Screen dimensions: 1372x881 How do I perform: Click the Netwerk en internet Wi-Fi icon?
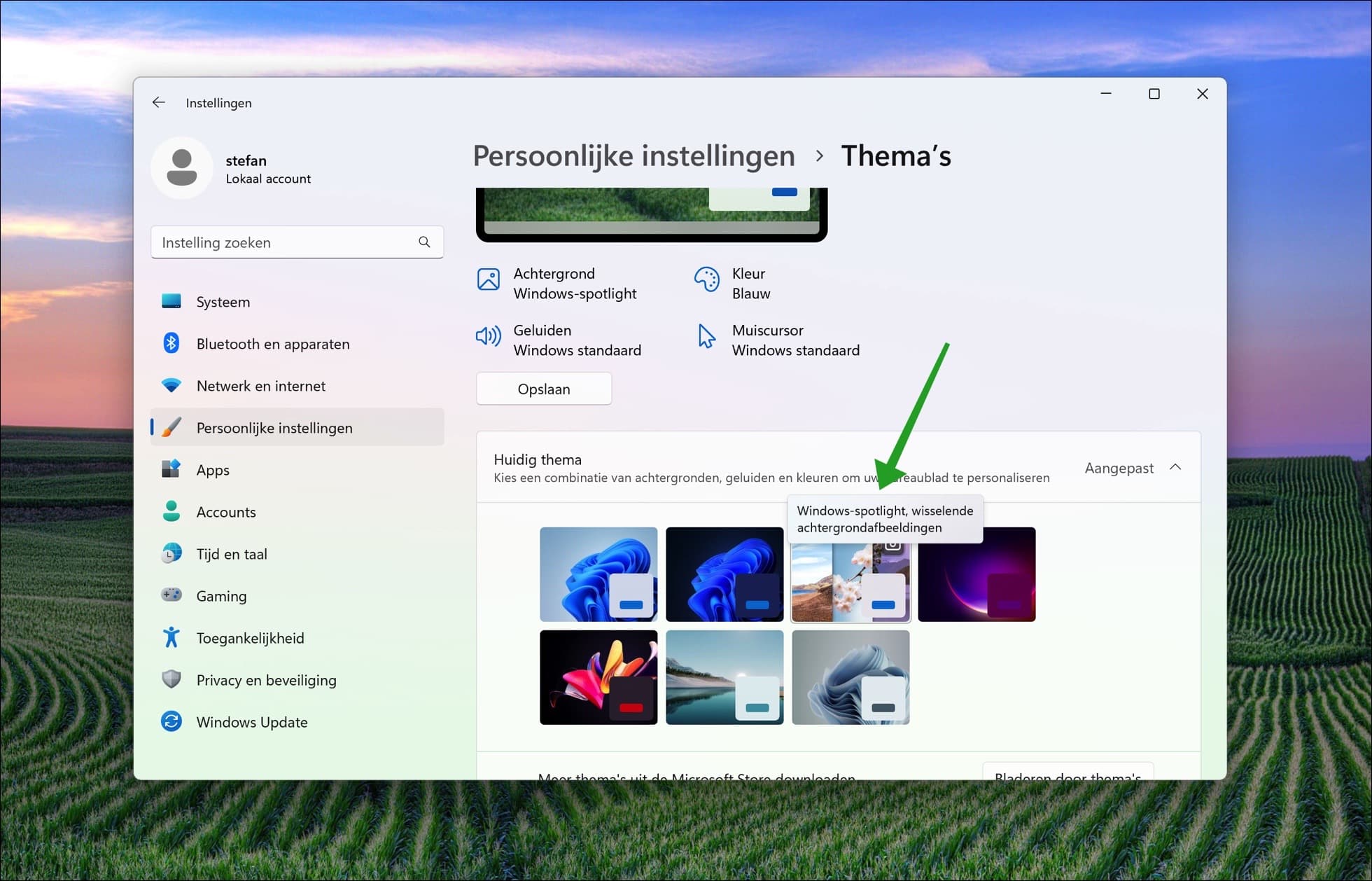click(x=171, y=385)
